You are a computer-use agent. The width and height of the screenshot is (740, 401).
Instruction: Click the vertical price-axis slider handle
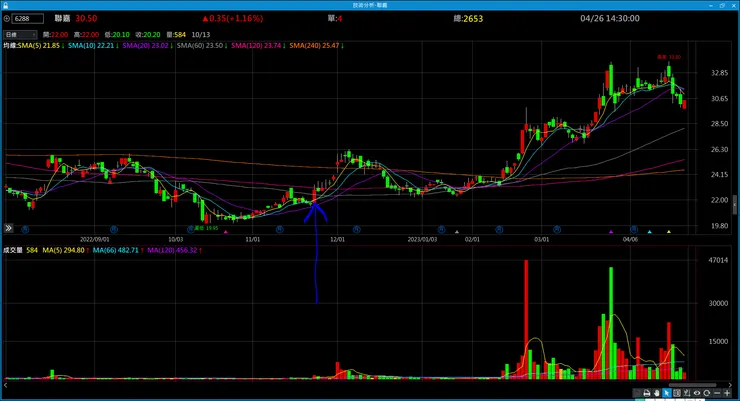coord(735,204)
